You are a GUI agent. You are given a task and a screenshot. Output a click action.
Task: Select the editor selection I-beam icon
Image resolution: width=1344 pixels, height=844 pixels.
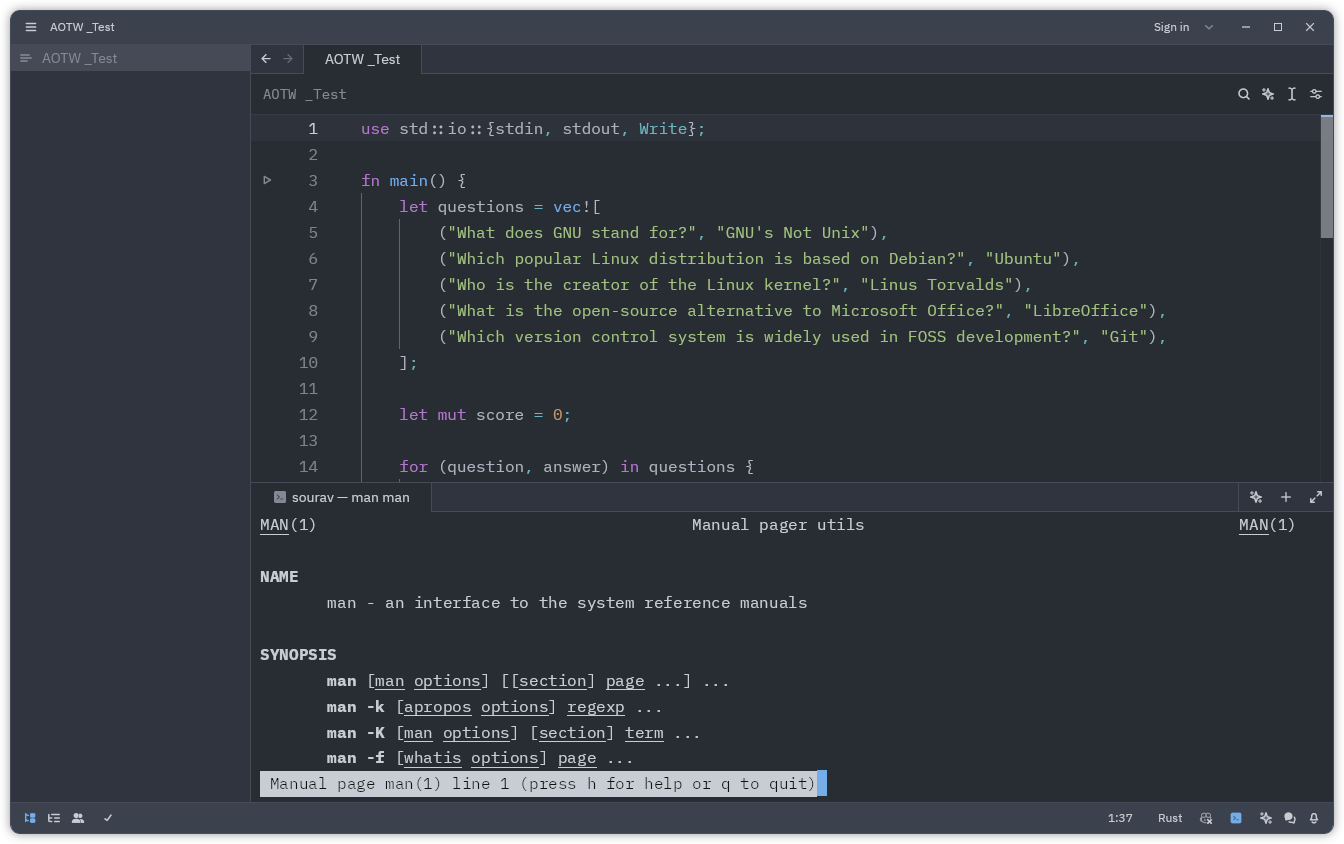[x=1291, y=93]
